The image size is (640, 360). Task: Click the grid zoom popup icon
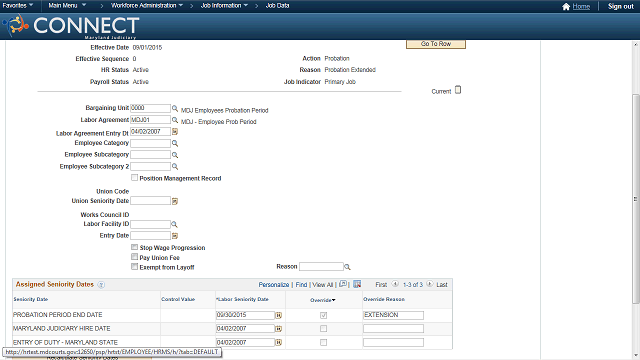coord(343,284)
